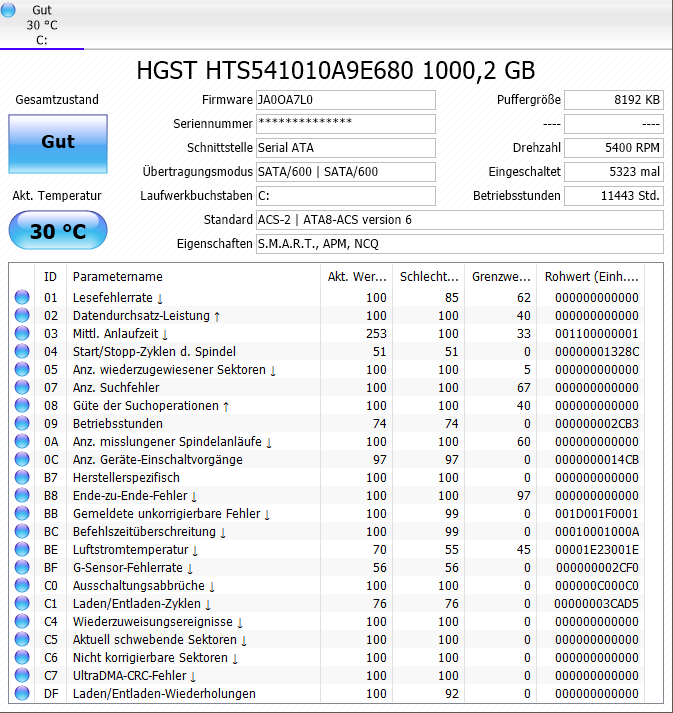Screen dimensions: 673x713
Task: Click status orb for Laden/Entladen-Zyklen row
Action: point(22,603)
